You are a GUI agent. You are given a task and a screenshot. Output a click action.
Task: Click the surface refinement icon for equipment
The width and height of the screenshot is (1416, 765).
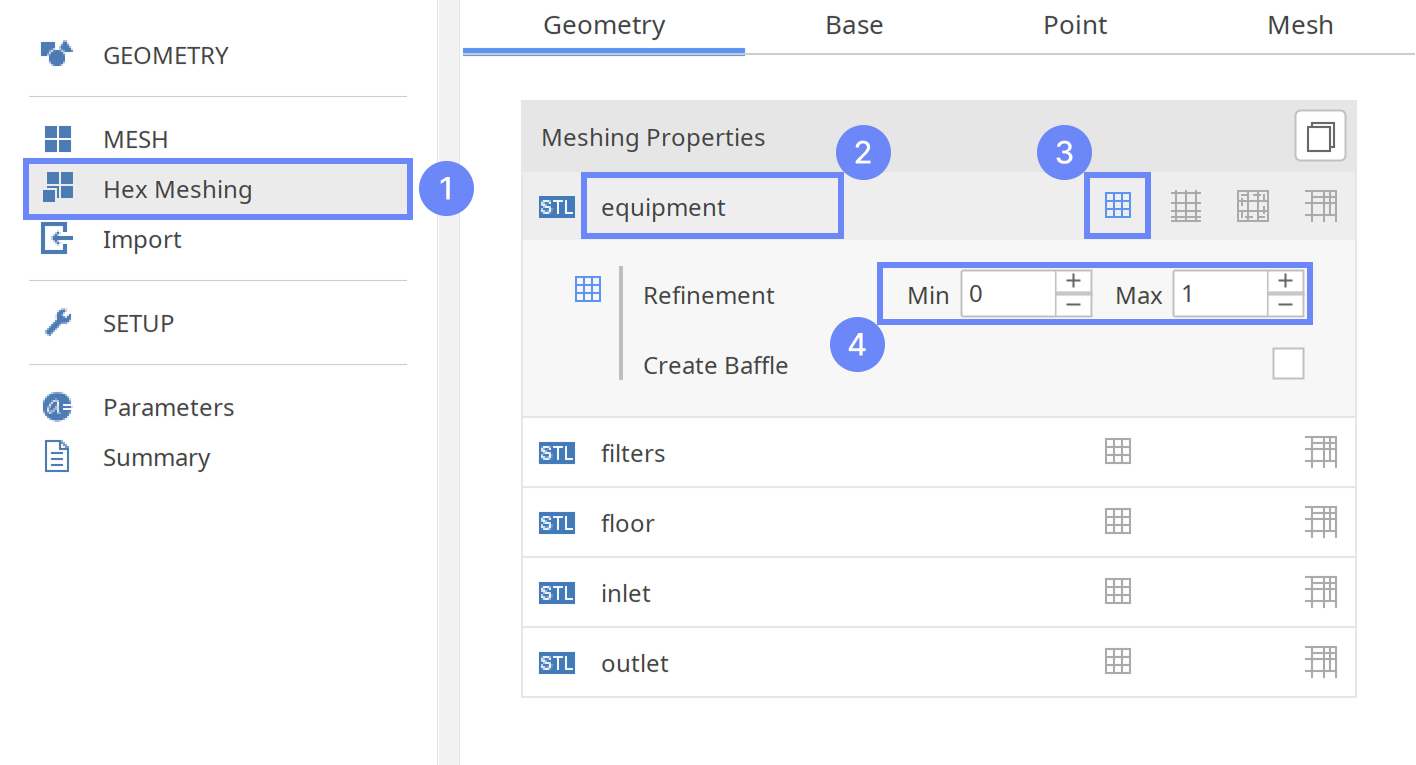click(1117, 206)
